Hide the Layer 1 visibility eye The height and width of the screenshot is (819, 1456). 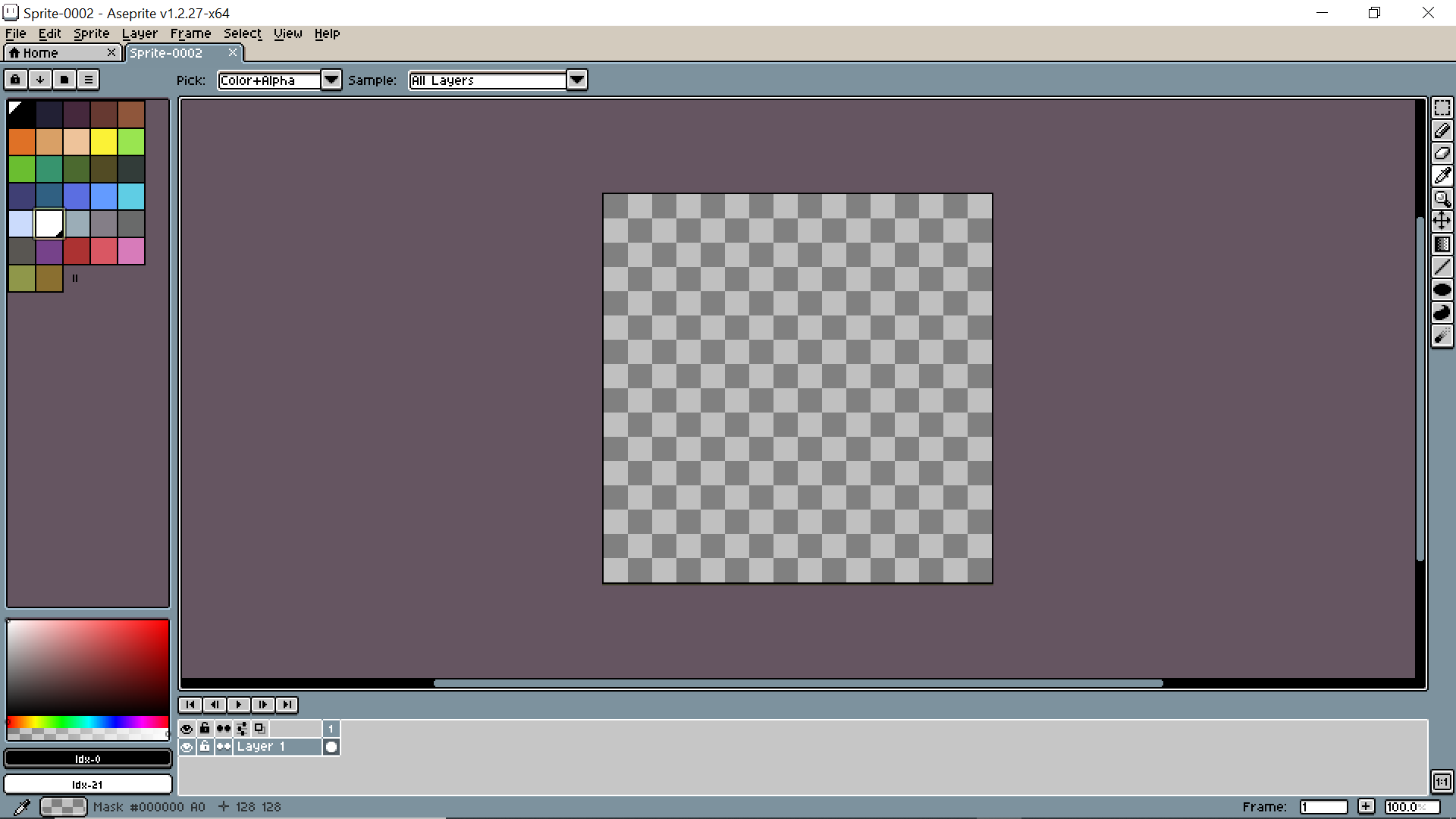[187, 746]
